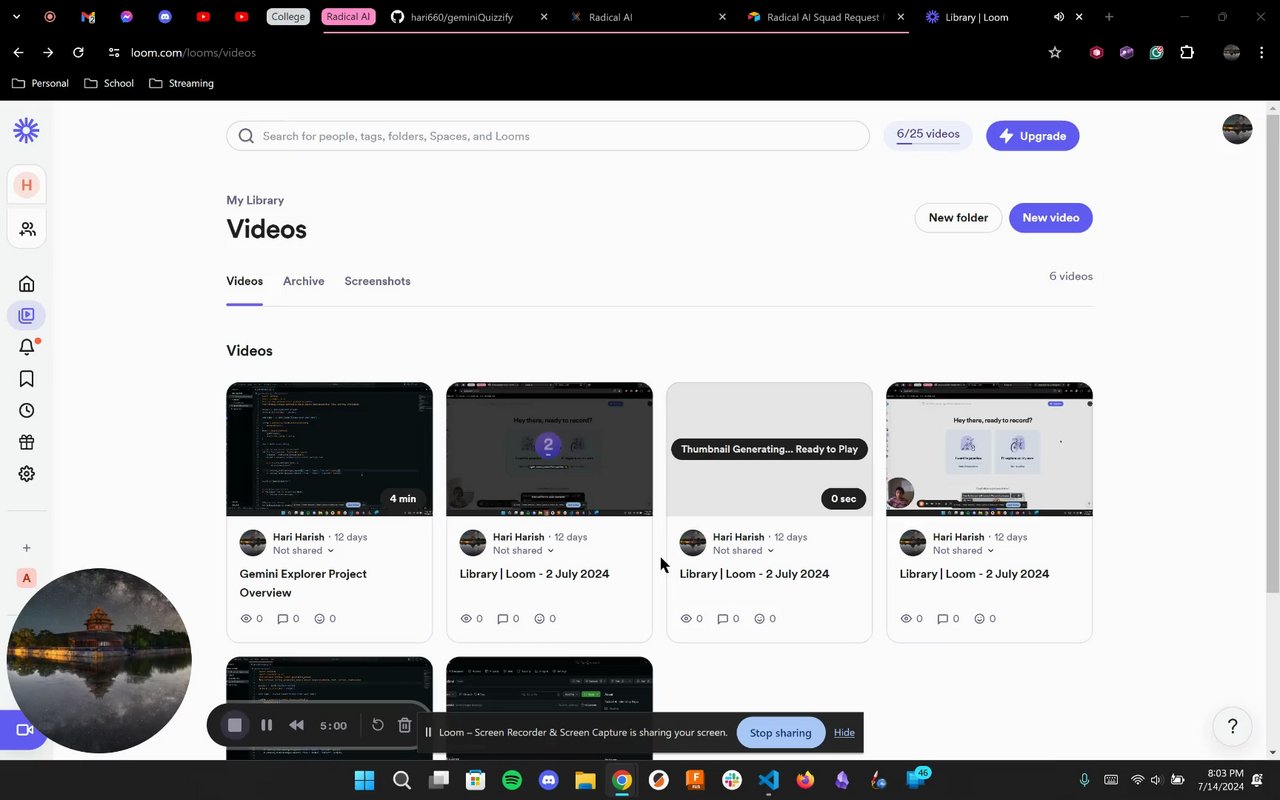Click the reactions smiley on Gemini Explorer video
1280x800 pixels.
320,619
